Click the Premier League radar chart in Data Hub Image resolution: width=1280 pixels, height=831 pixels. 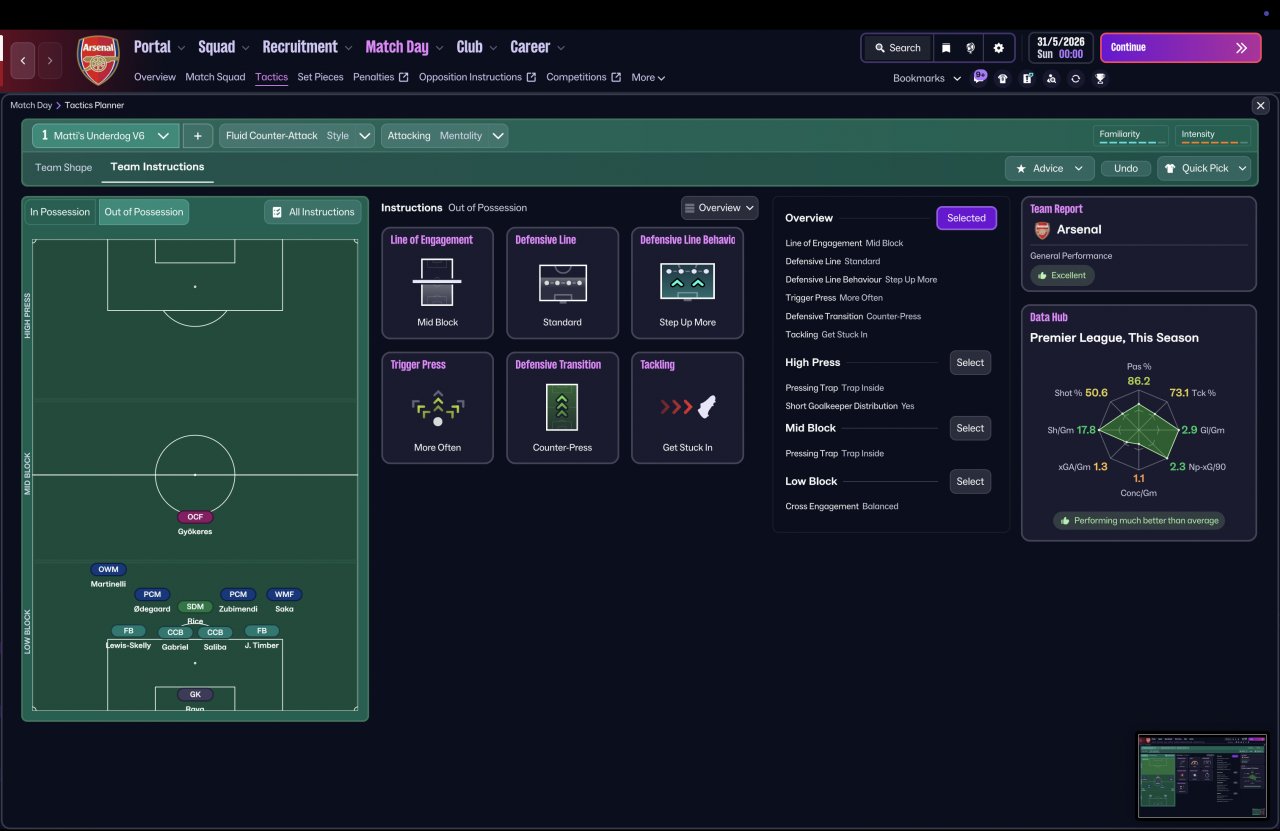[1138, 432]
